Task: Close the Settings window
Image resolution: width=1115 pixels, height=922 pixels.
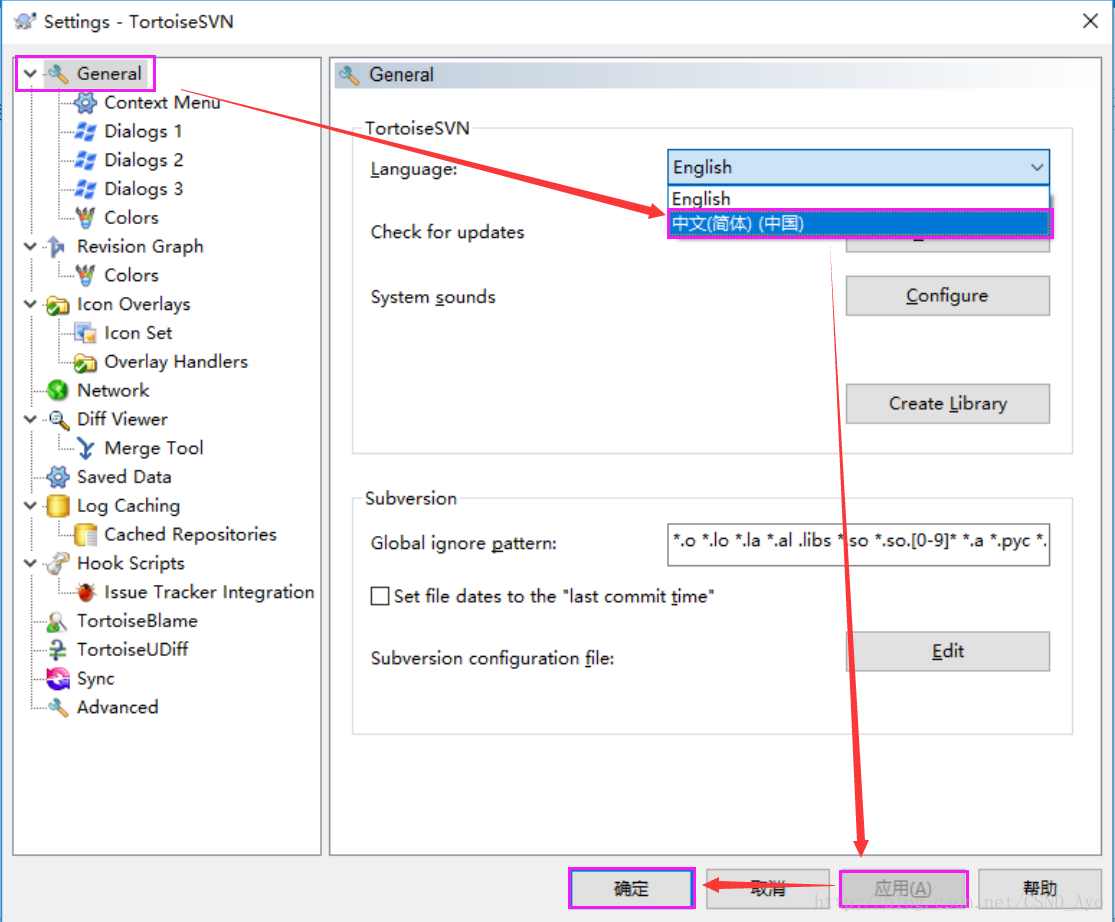Action: pyautogui.click(x=1090, y=21)
